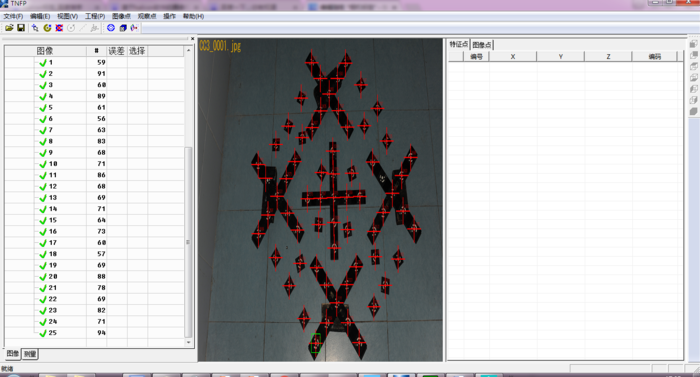700x377 pixels.
Task: Click the green-boxed marker in the photo
Action: 316,343
